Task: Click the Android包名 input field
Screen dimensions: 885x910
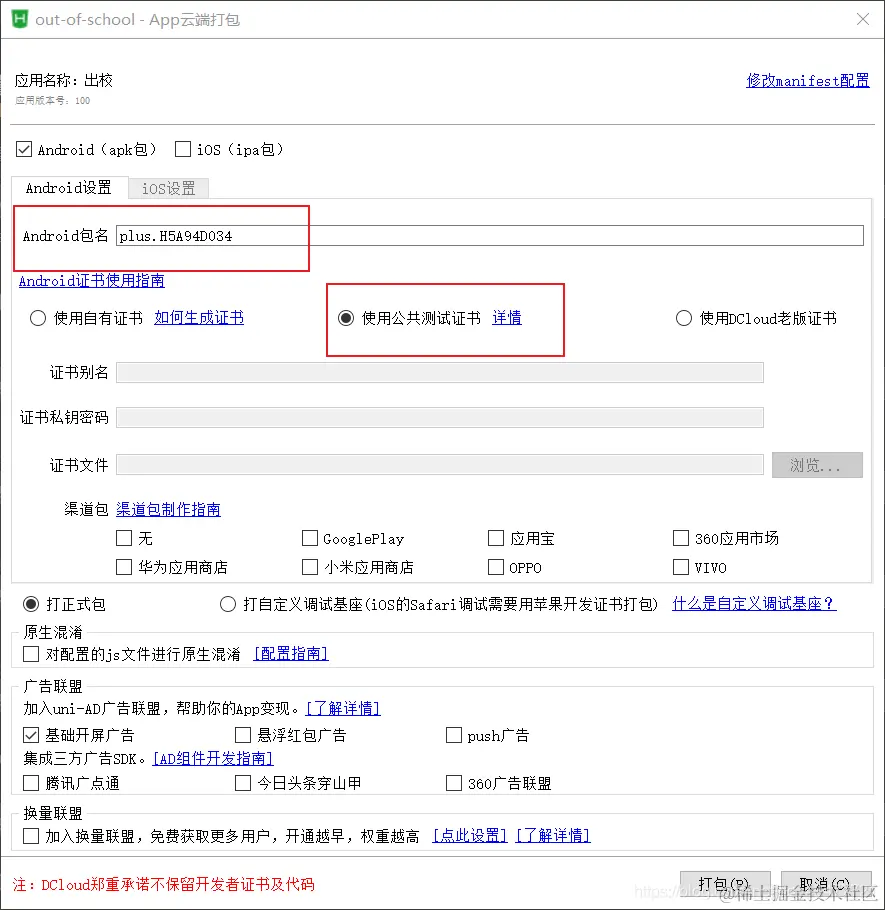Action: click(400, 235)
